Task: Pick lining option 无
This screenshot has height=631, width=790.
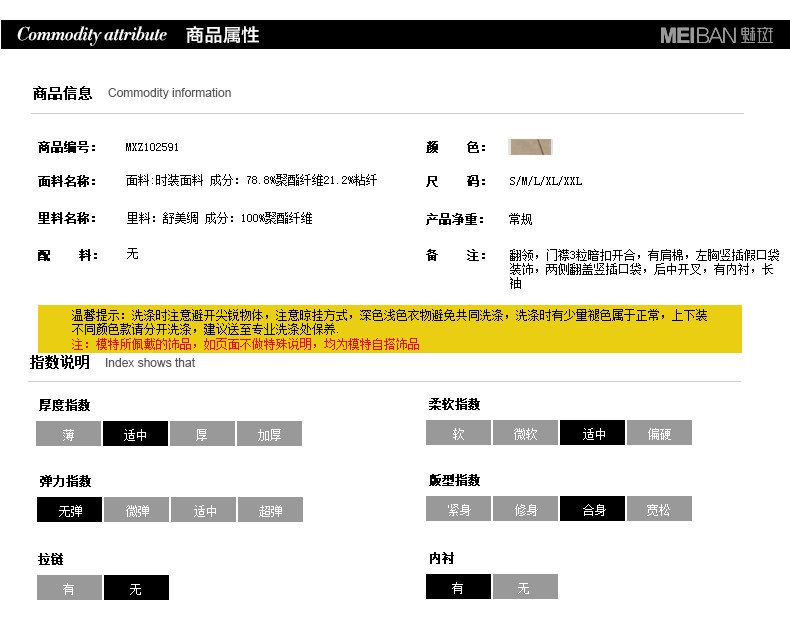Action: point(525,587)
